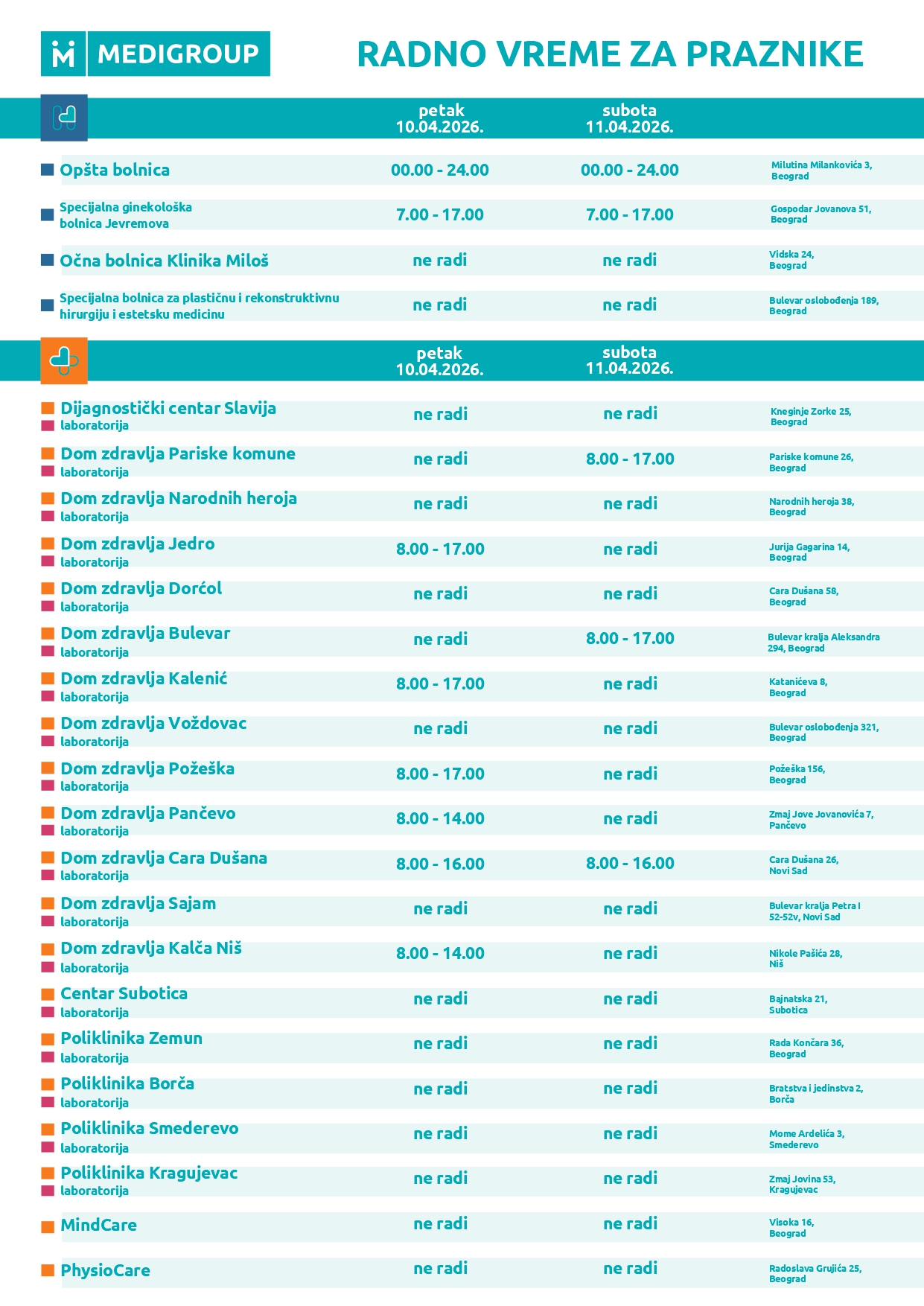Click the orange square beside PhysioCare
The width and height of the screenshot is (924, 1306).
tap(48, 1271)
